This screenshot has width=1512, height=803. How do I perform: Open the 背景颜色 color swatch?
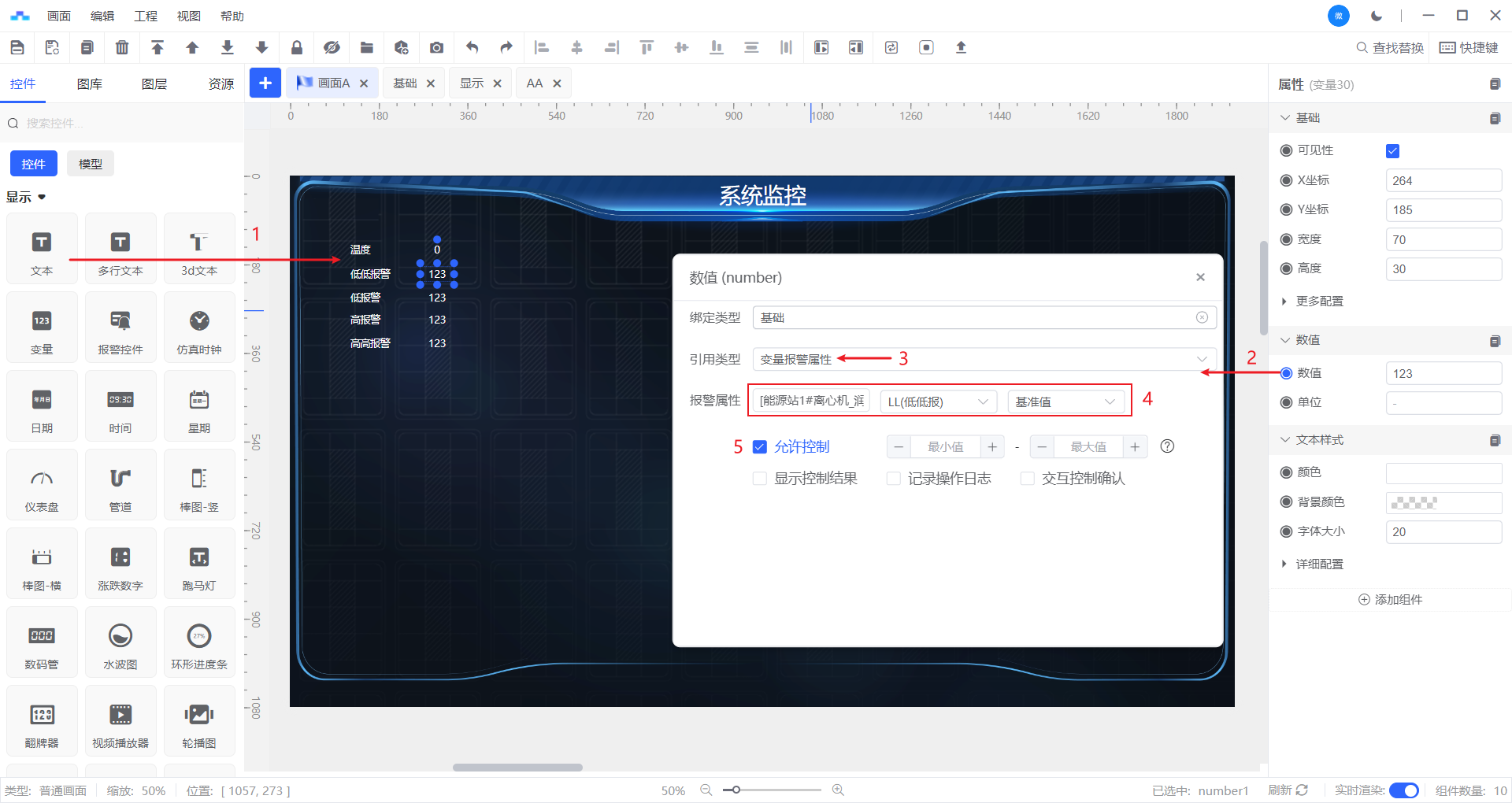pos(1443,502)
